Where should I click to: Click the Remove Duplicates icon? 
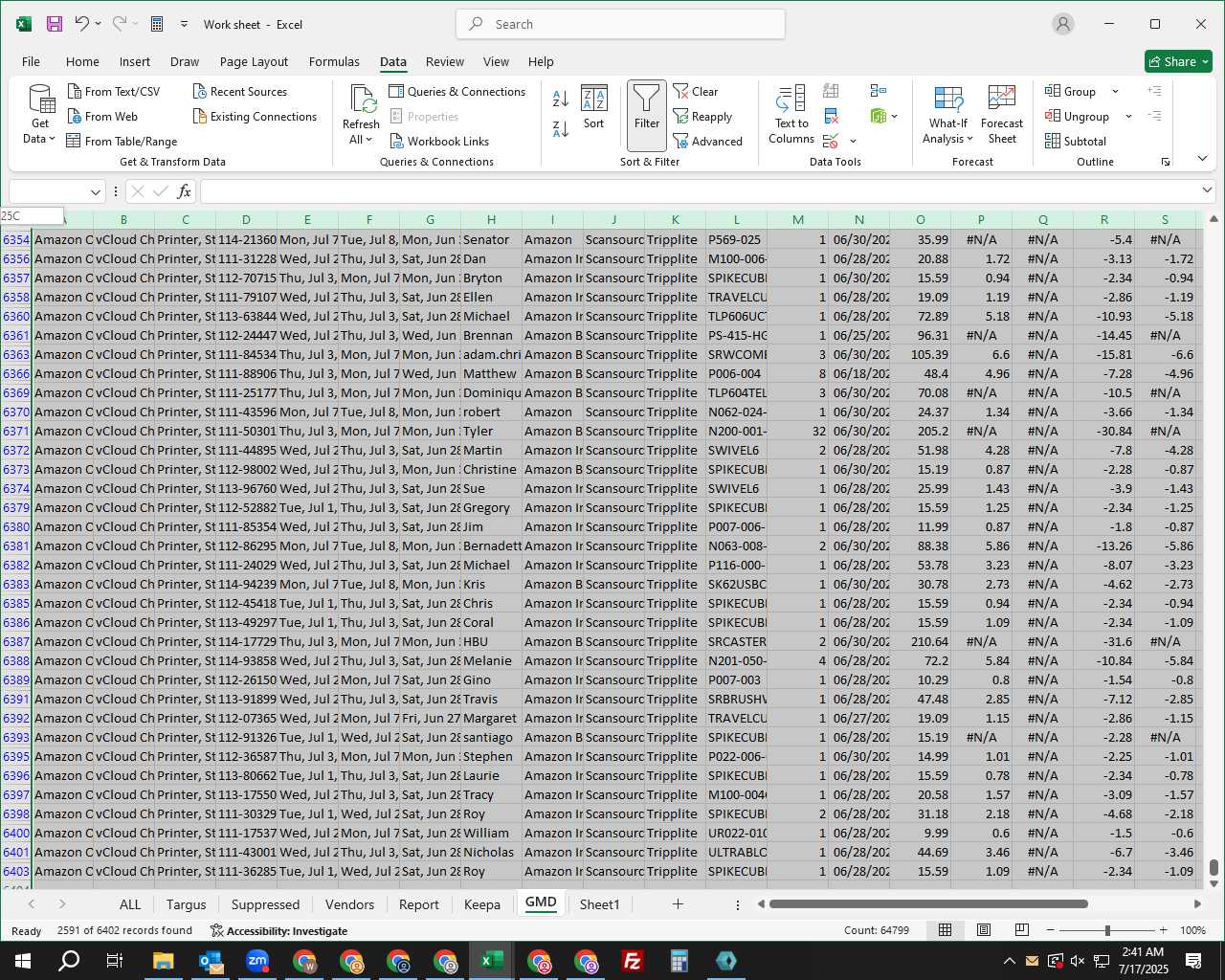(x=831, y=116)
